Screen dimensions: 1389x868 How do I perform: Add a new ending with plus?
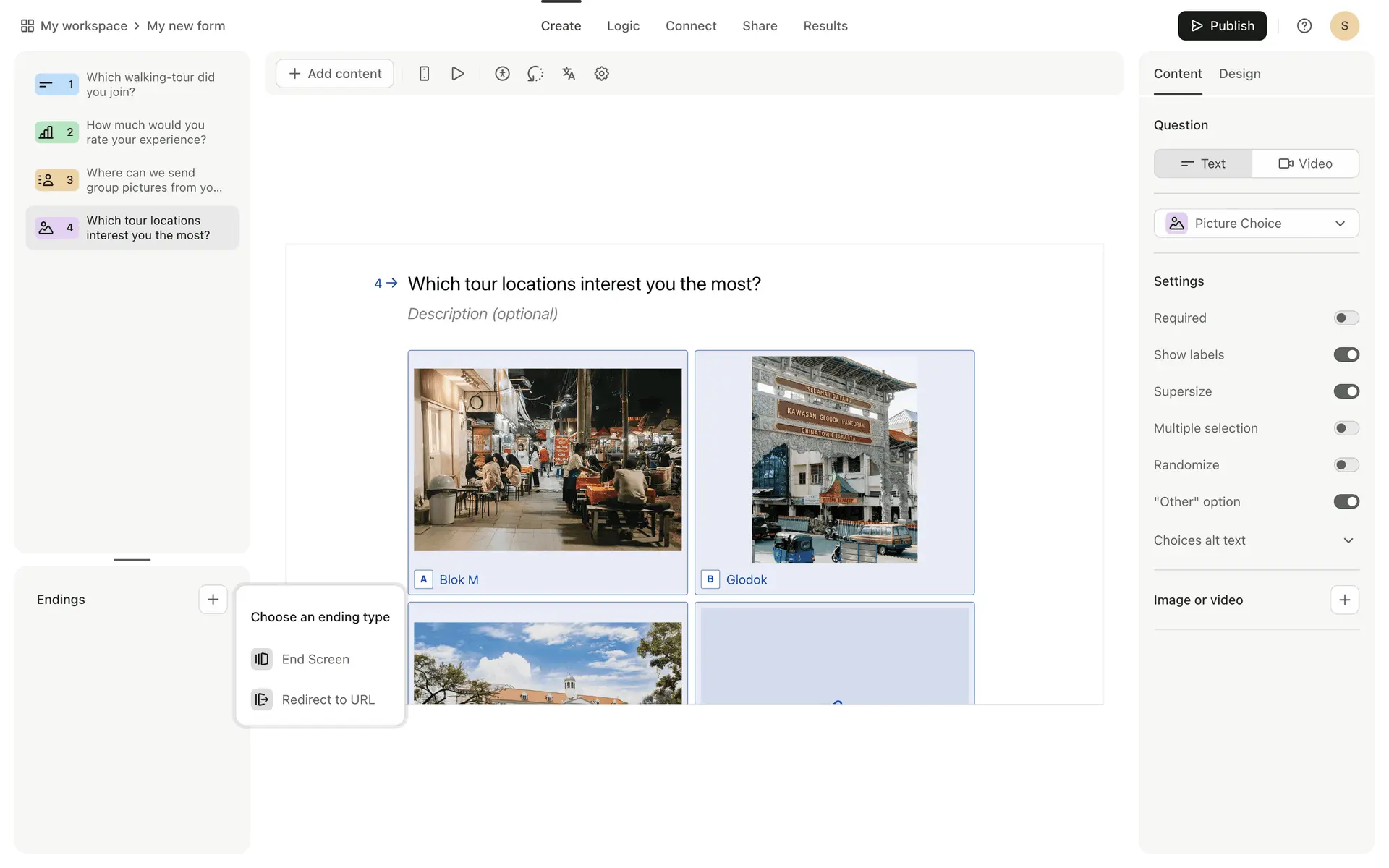(213, 600)
